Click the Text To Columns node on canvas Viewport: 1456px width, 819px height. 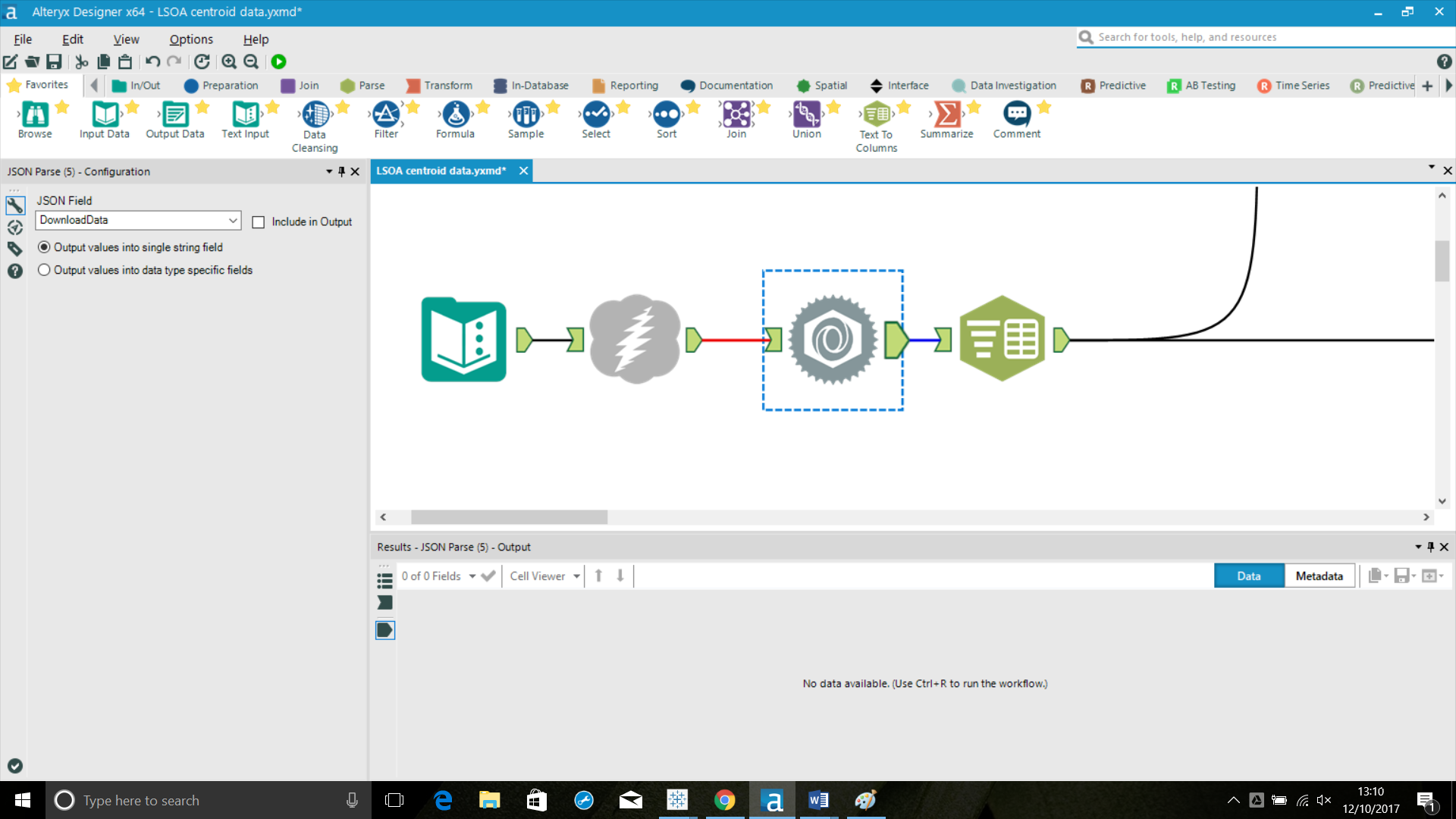(x=1002, y=338)
